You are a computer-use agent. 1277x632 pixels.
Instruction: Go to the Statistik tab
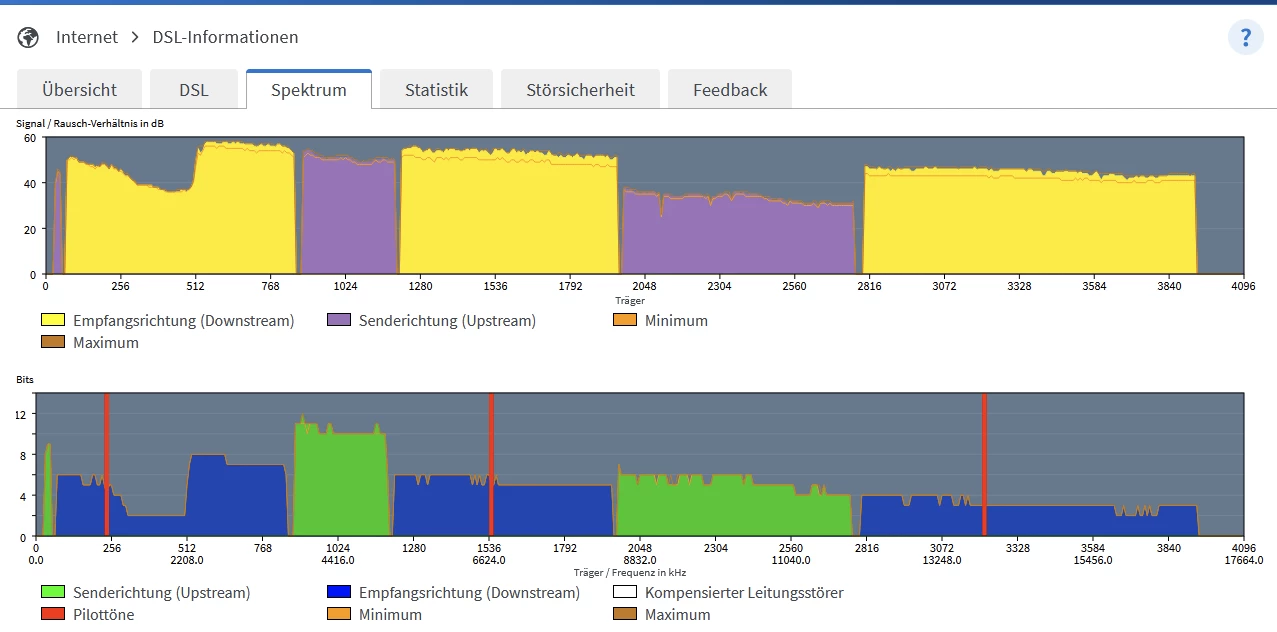coord(436,90)
